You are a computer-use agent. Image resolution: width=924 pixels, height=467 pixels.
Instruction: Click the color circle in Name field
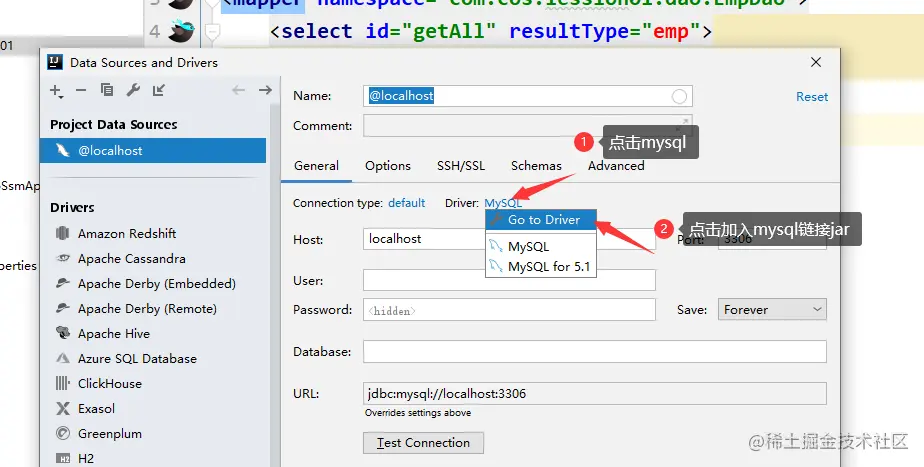(x=679, y=97)
